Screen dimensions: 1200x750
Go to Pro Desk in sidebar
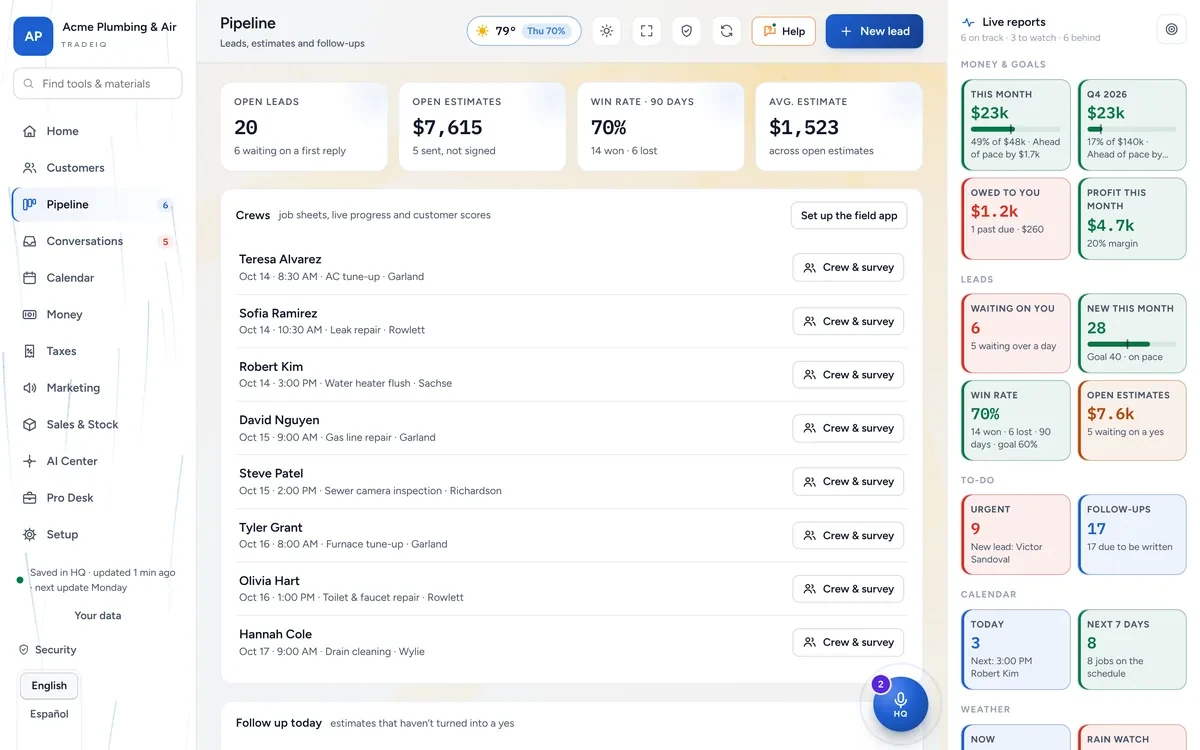(x=97, y=498)
